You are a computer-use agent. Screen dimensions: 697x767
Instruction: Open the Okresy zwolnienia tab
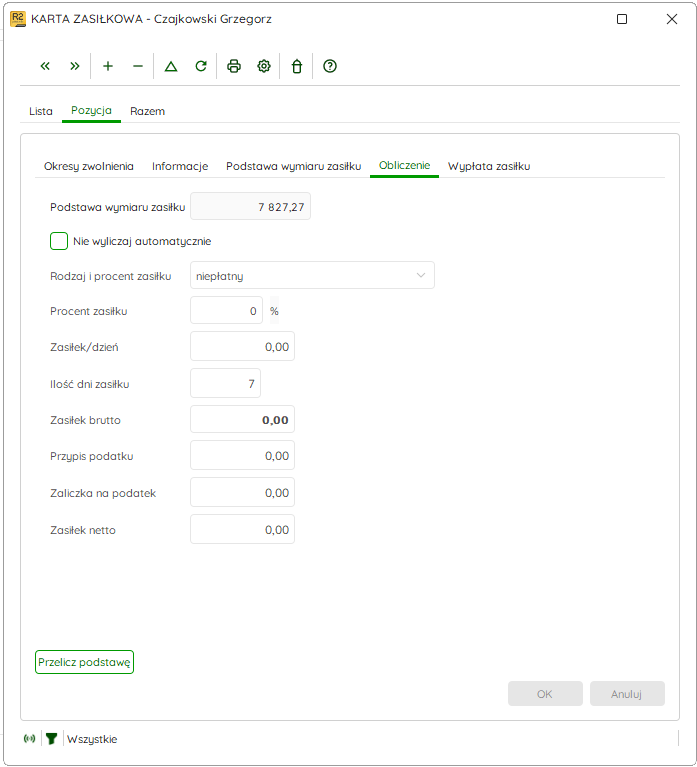(89, 166)
